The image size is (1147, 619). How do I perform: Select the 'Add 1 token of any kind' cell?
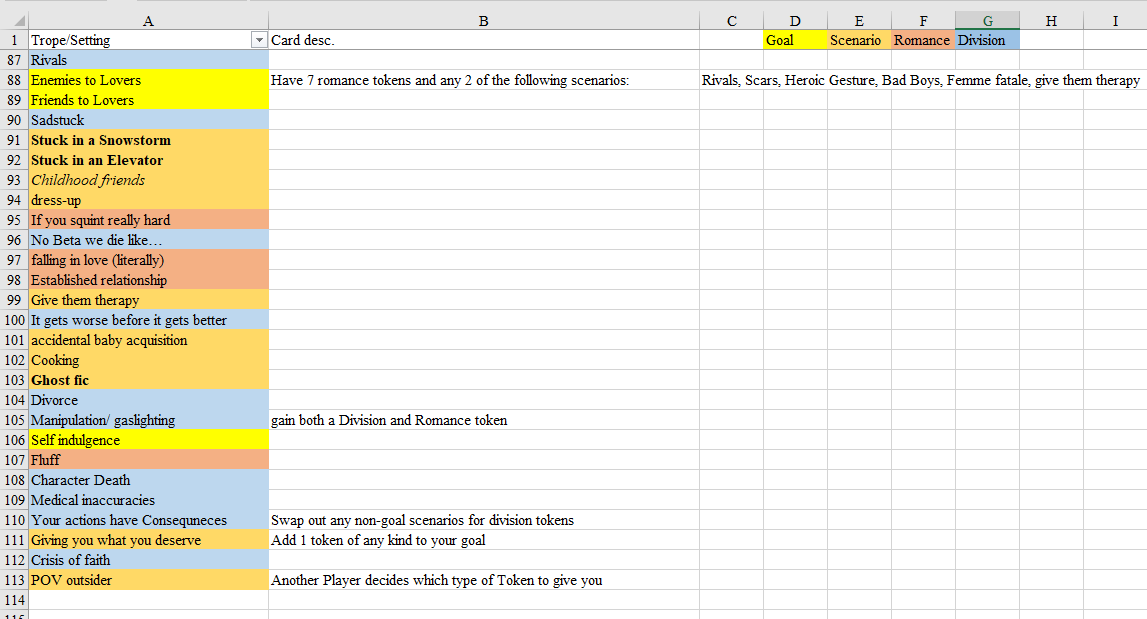click(483, 540)
